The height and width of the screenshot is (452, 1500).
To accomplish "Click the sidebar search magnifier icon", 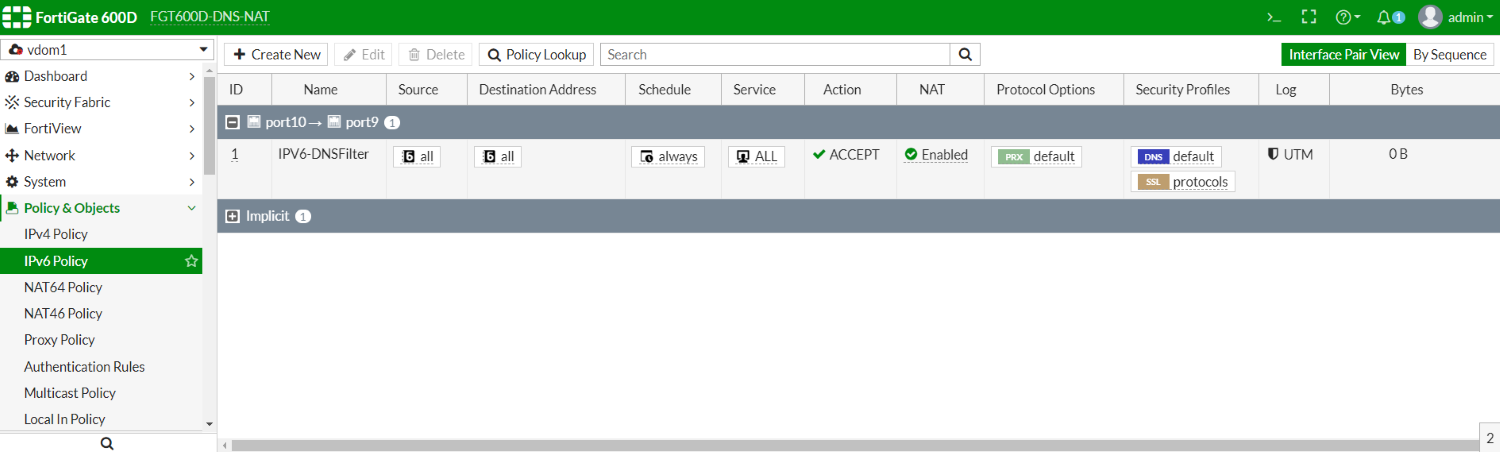I will click(108, 443).
